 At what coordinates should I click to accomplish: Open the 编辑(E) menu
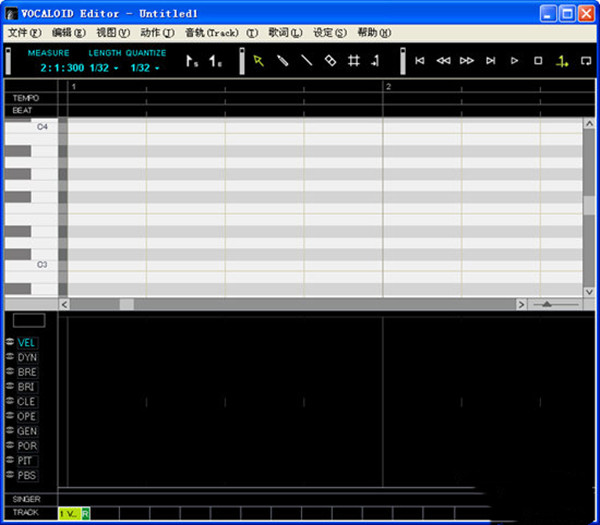point(69,33)
